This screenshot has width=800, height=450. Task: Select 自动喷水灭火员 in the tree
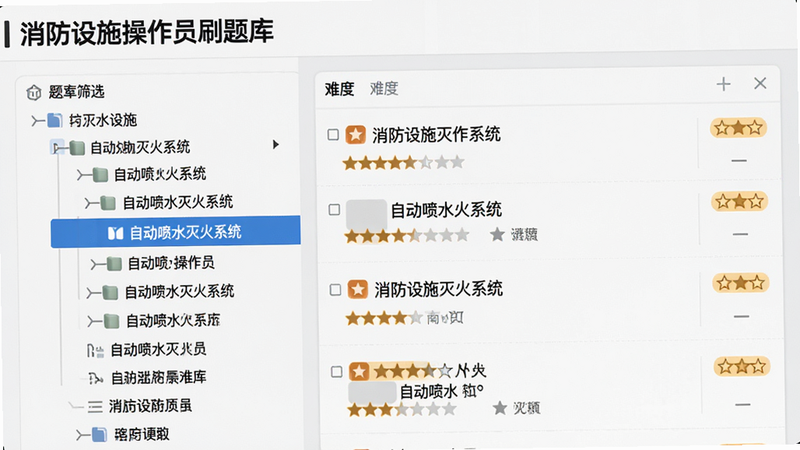[159, 350]
